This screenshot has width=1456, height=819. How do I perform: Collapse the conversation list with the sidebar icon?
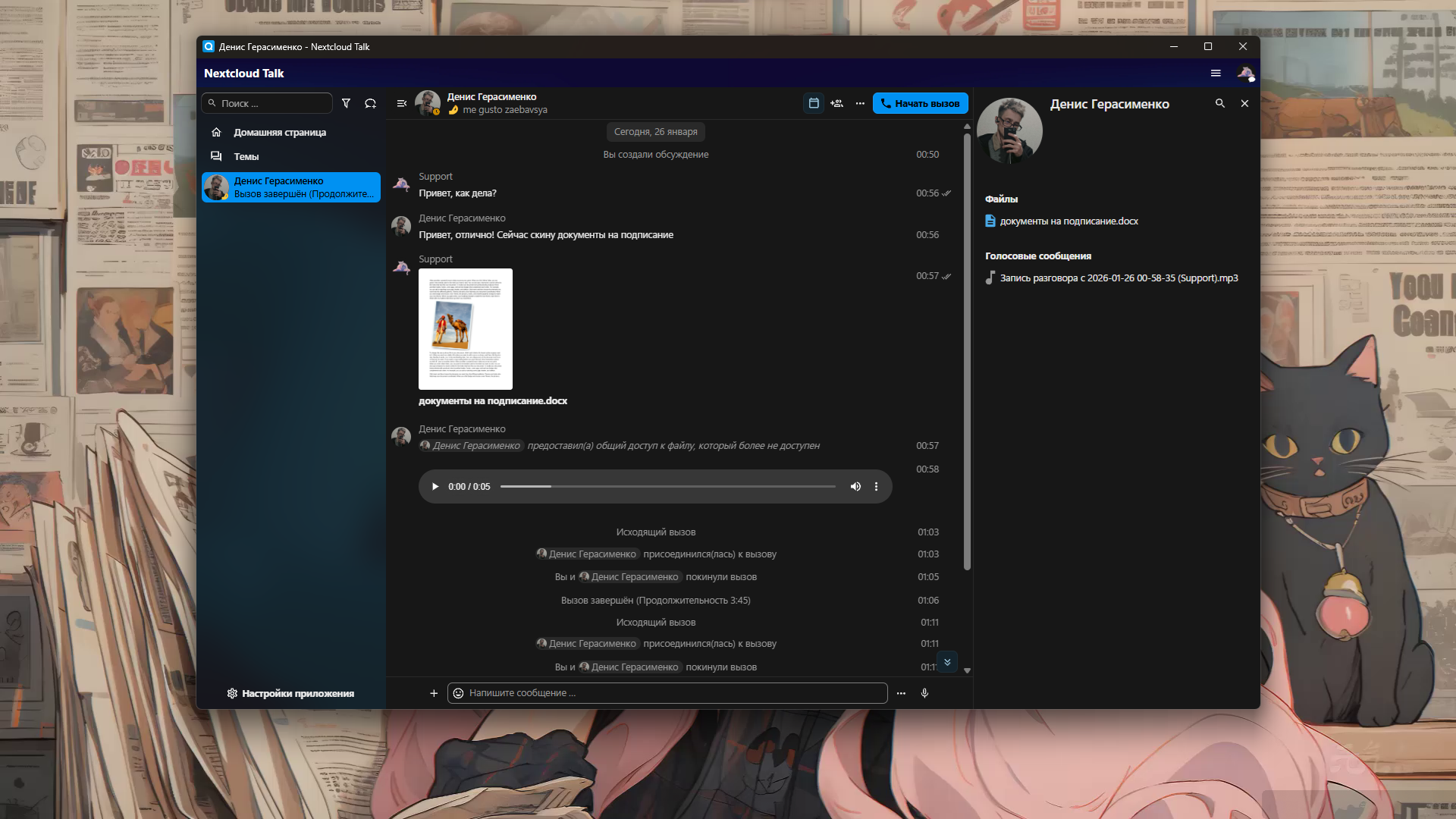pos(403,103)
